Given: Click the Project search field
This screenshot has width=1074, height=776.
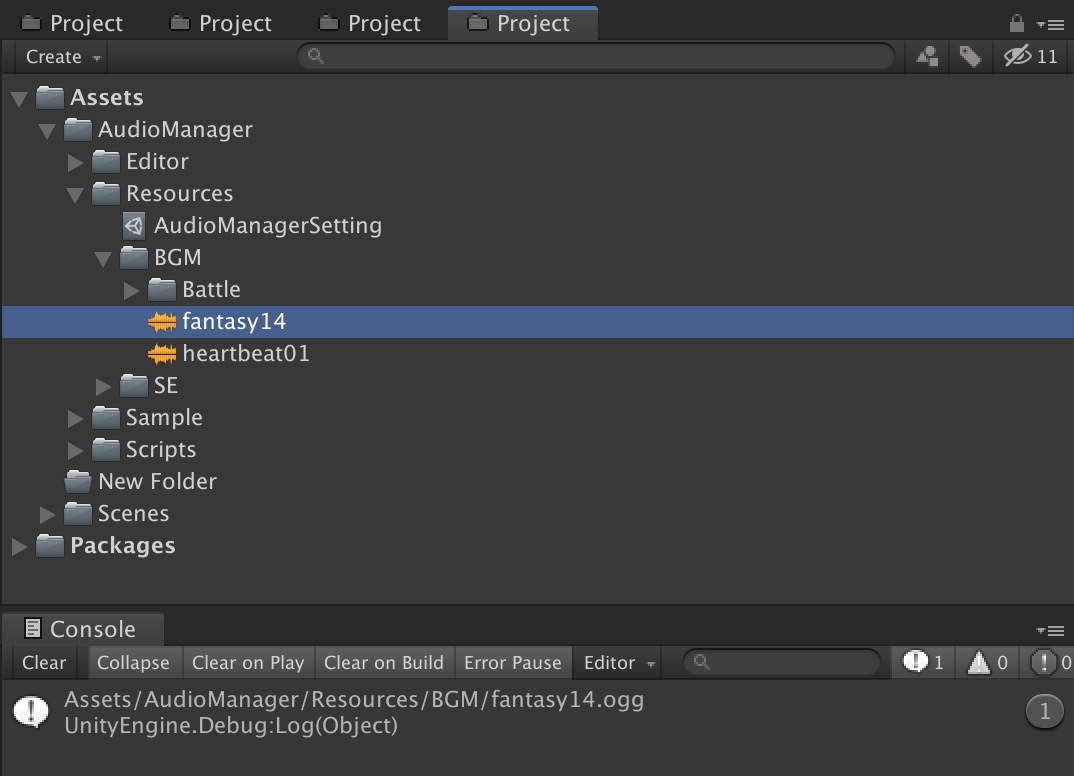Looking at the screenshot, I should 595,56.
